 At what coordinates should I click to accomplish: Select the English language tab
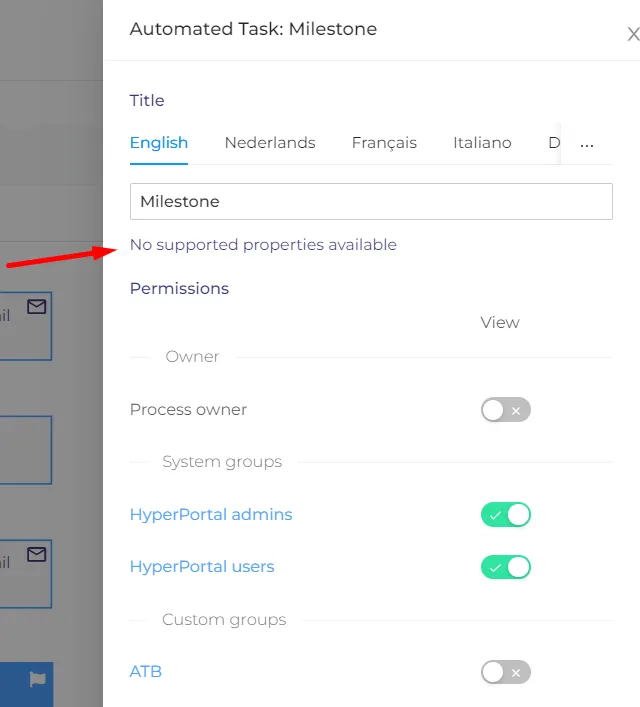click(159, 143)
